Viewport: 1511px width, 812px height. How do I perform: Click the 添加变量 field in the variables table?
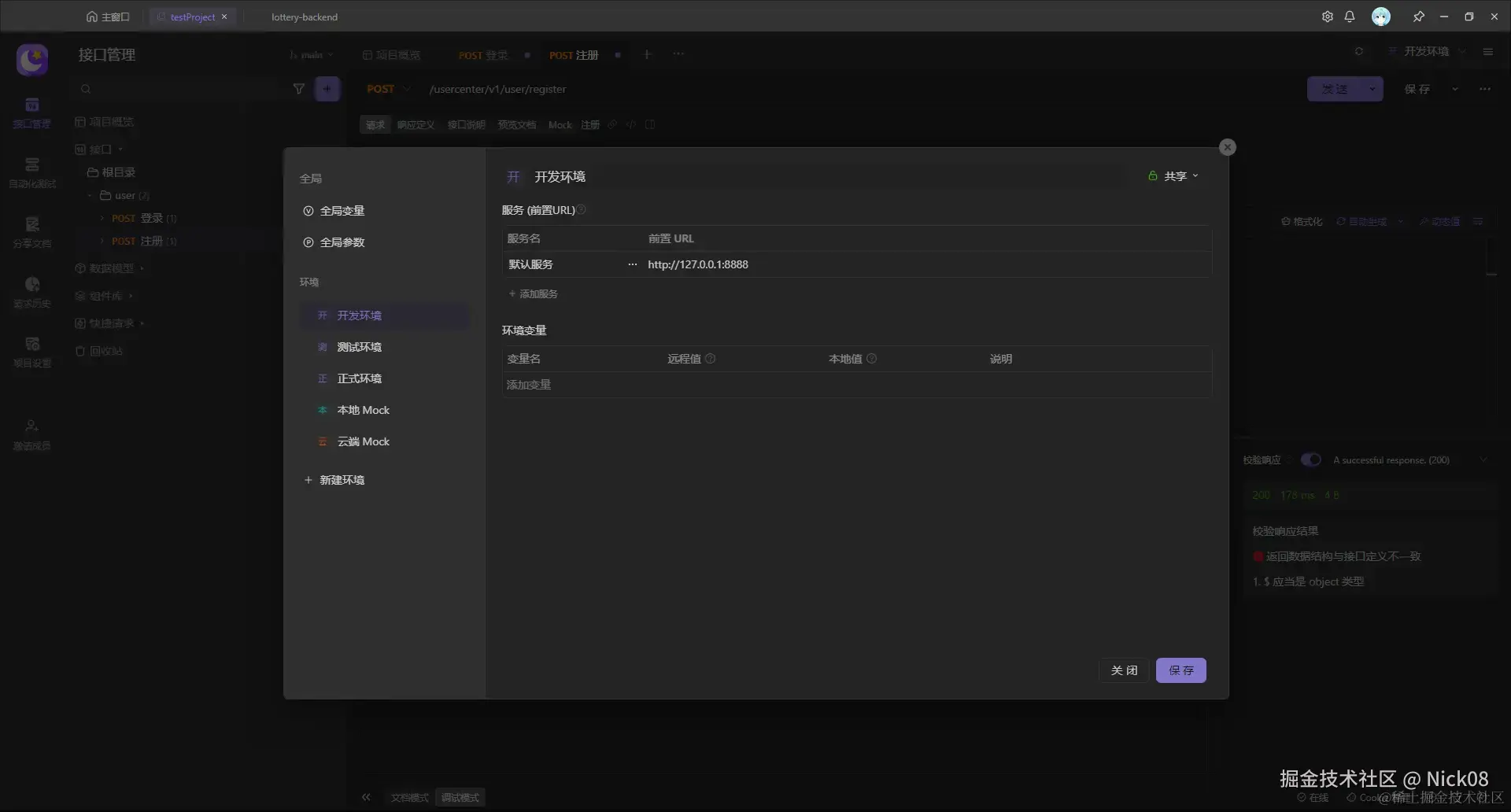pyautogui.click(x=857, y=385)
